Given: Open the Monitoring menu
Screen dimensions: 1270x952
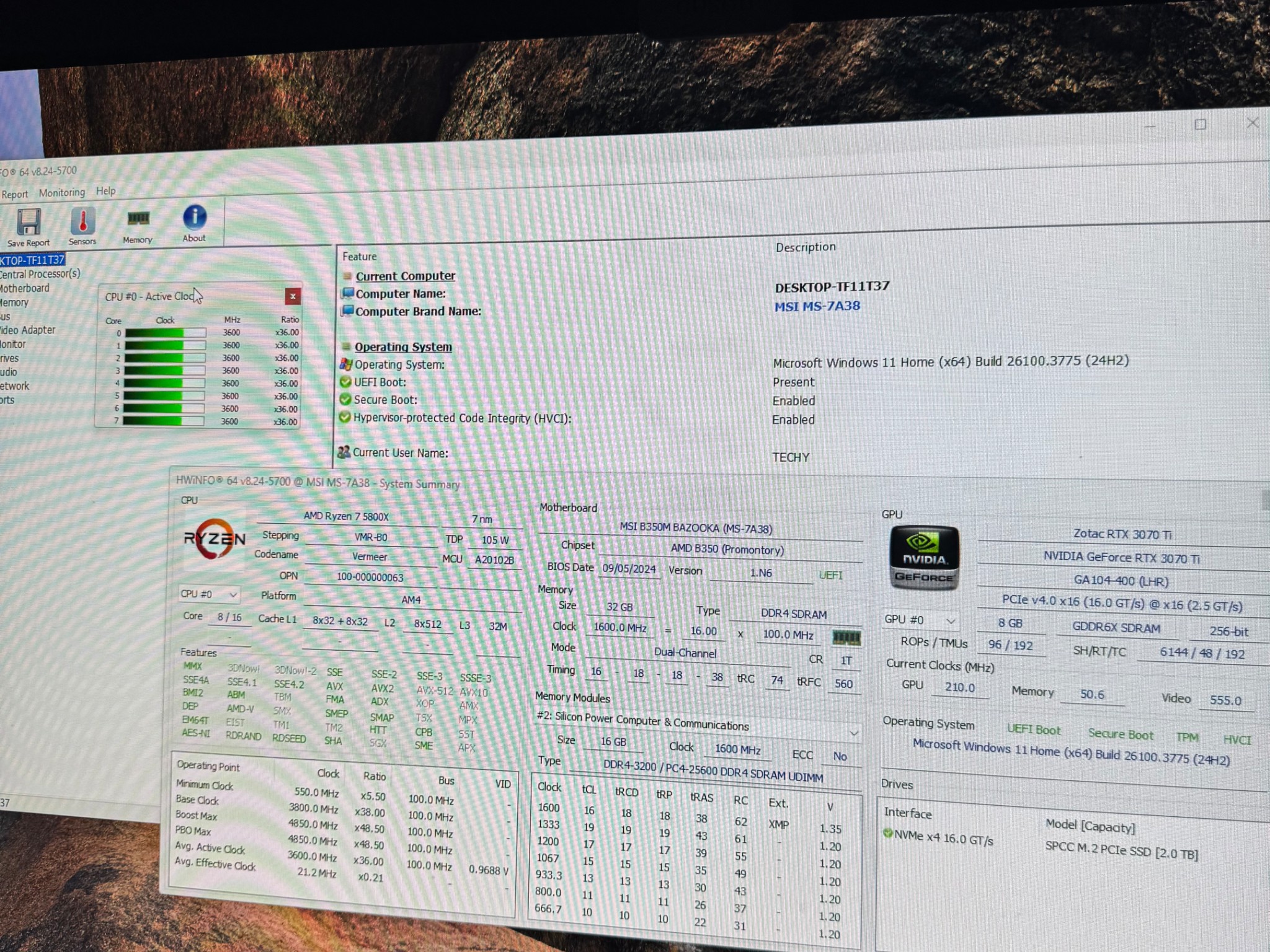Looking at the screenshot, I should pos(61,193).
